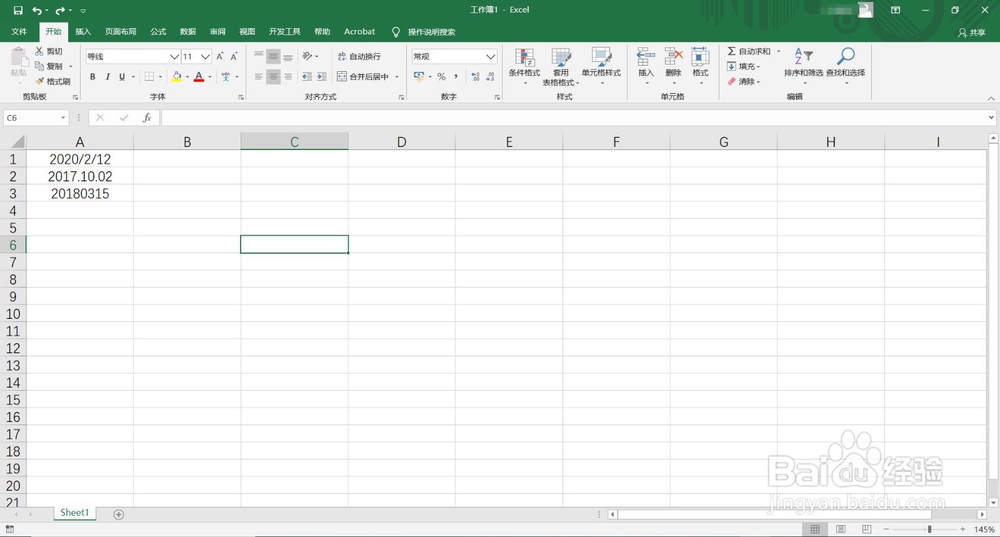Apply accounting number format
Screen dimensions: 1000x537
pyautogui.click(x=419, y=77)
